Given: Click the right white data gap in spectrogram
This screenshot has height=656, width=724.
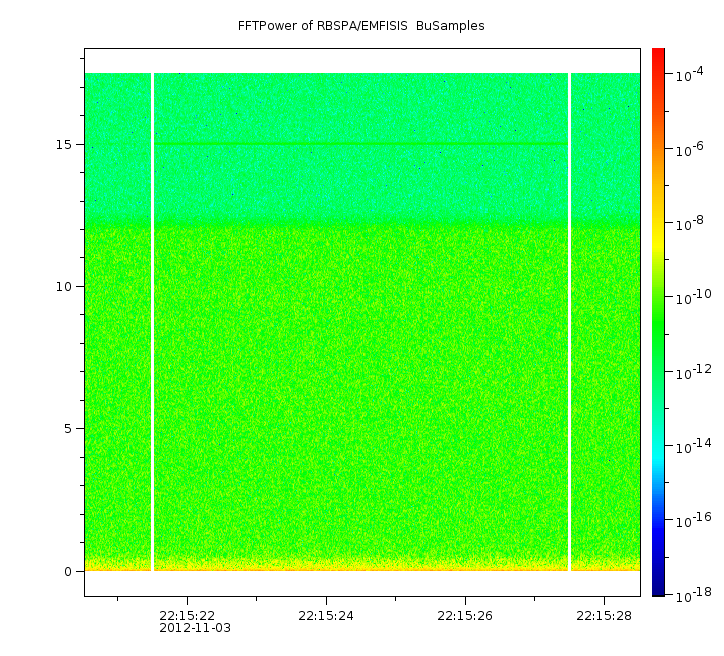Looking at the screenshot, I should coord(569,320).
